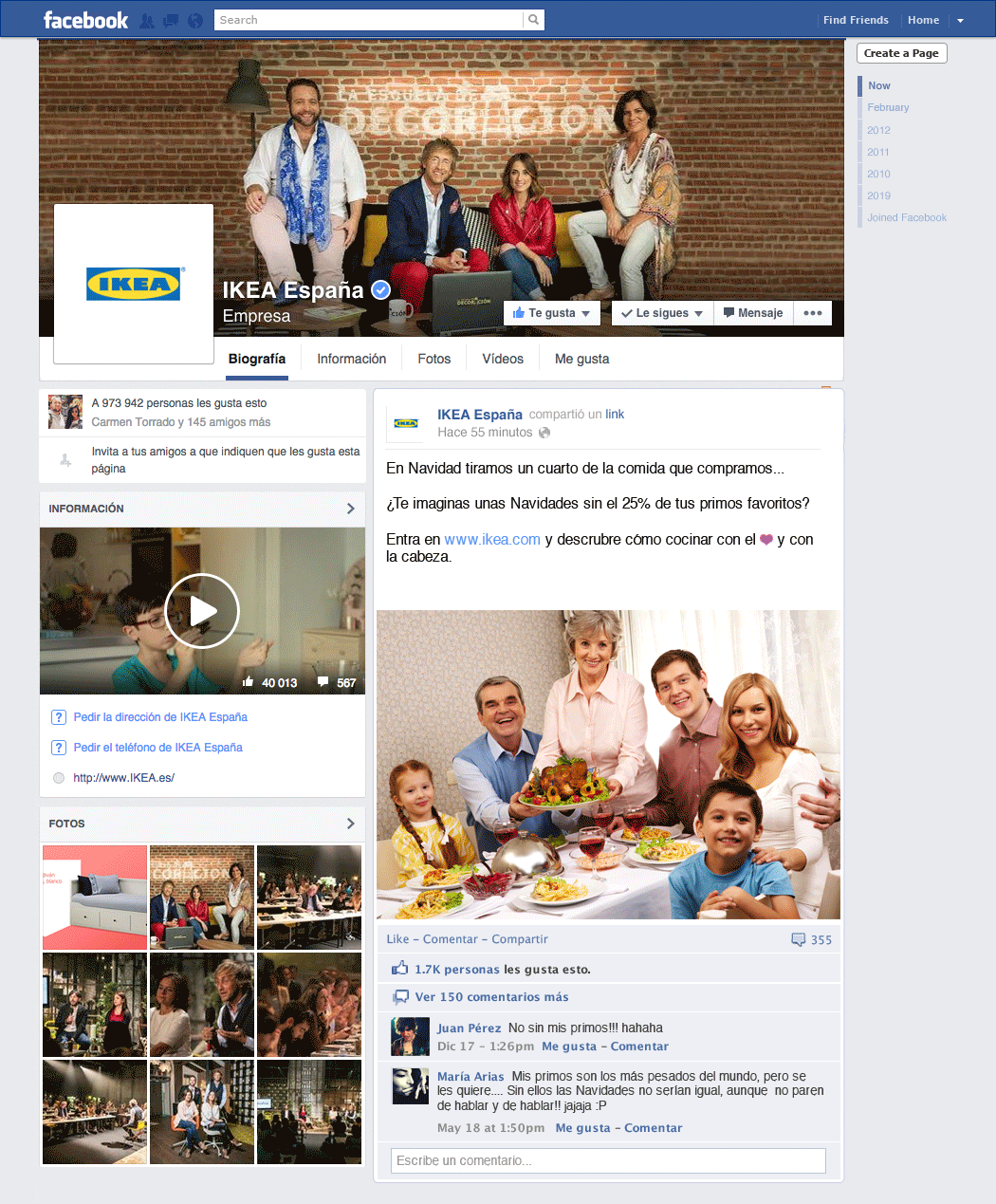
Task: Click the 'link' word in post header
Action: tap(615, 415)
